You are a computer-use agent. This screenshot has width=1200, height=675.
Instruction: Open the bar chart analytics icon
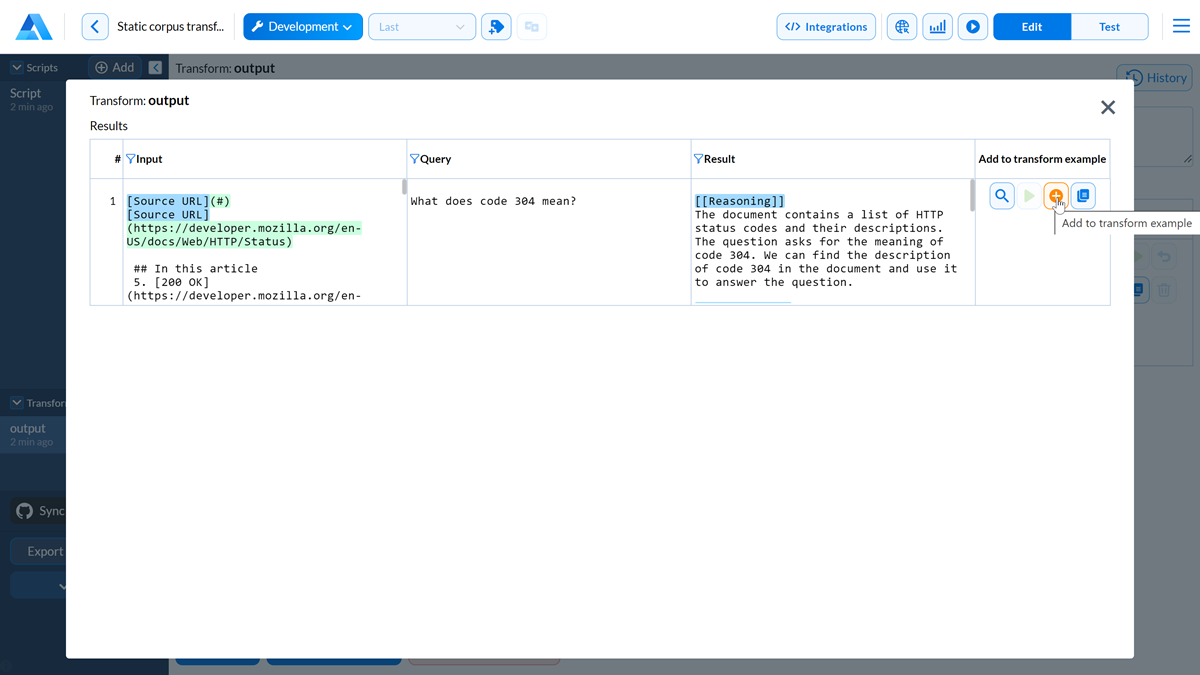click(937, 27)
